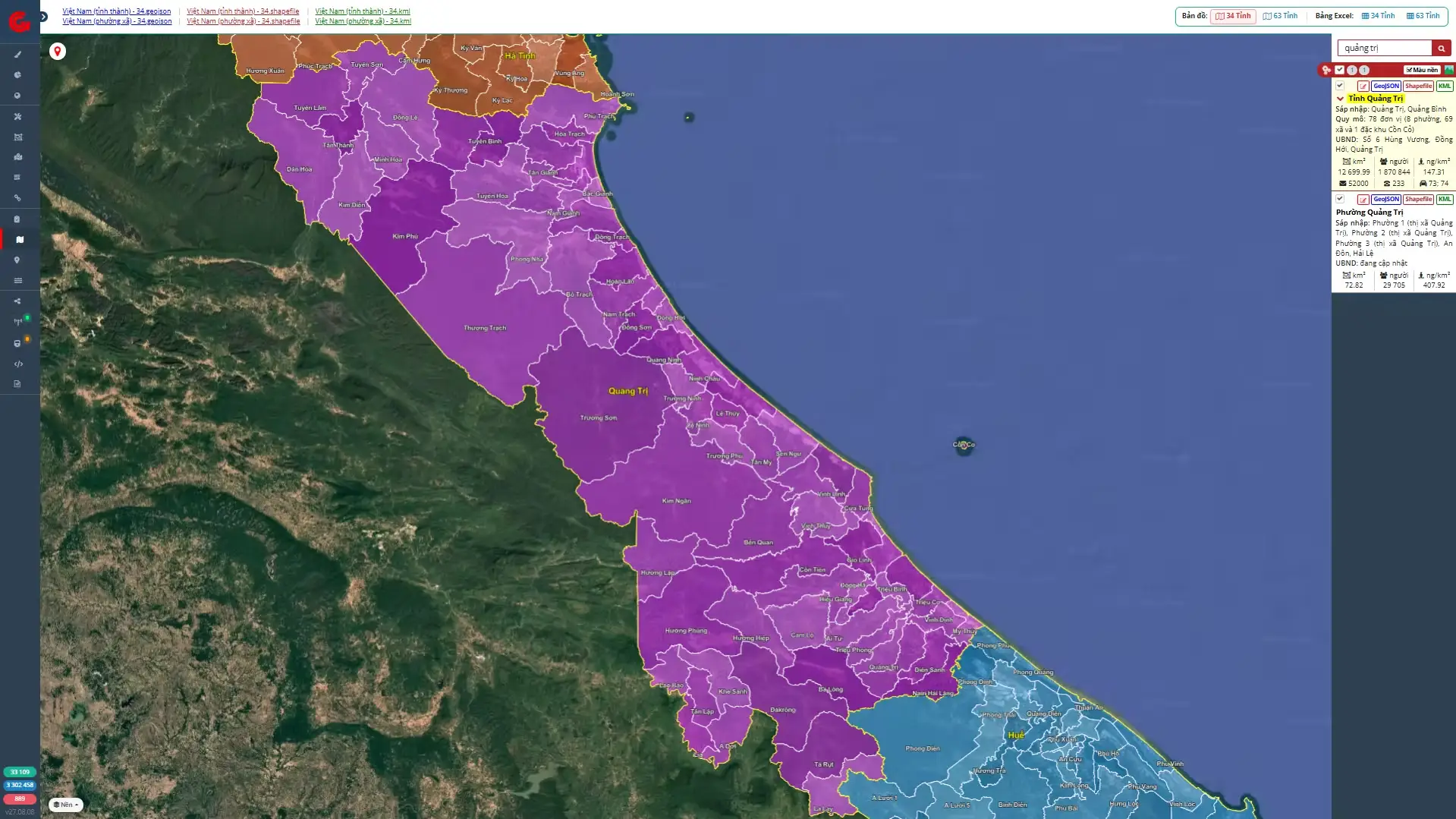
Task: Click the edit pencil icon for Phường Quảng Trị
Action: (1363, 199)
